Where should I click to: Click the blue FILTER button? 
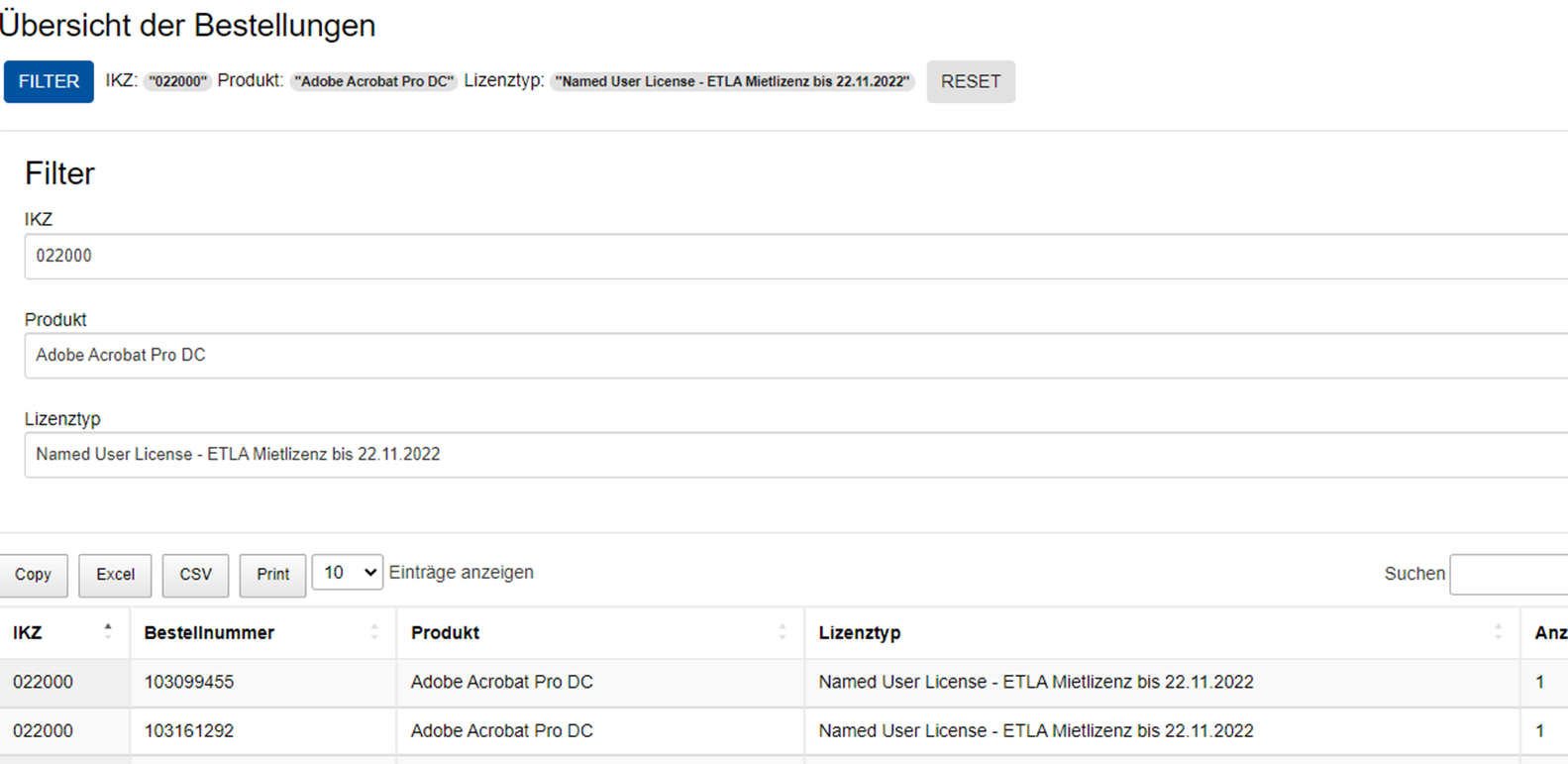point(49,81)
